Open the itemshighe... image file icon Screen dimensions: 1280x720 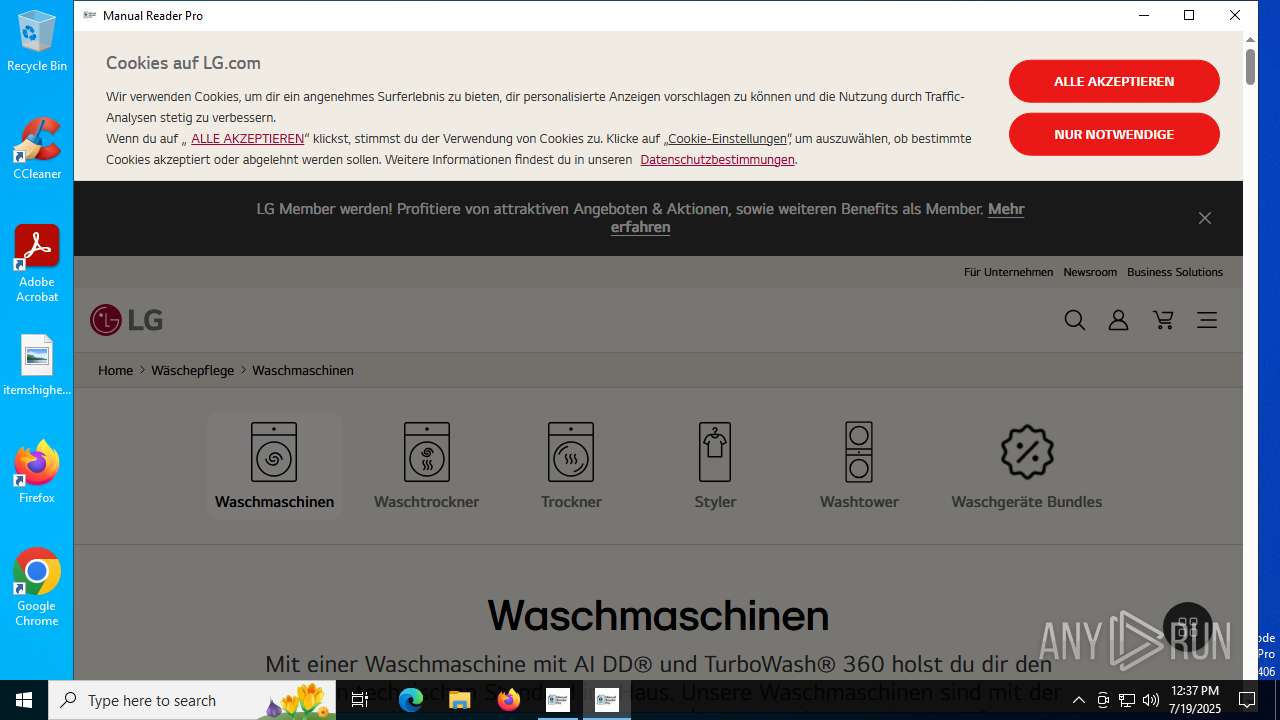[x=37, y=366]
